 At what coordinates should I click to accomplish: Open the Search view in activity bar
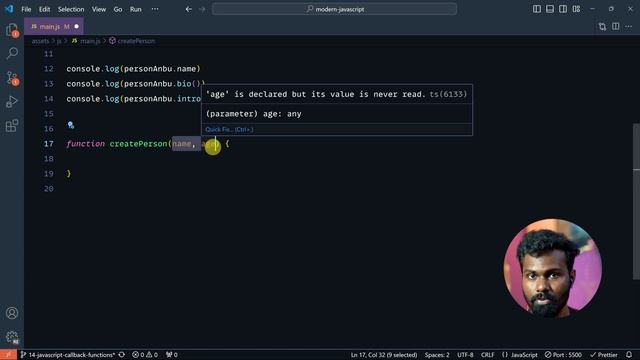(x=12, y=53)
